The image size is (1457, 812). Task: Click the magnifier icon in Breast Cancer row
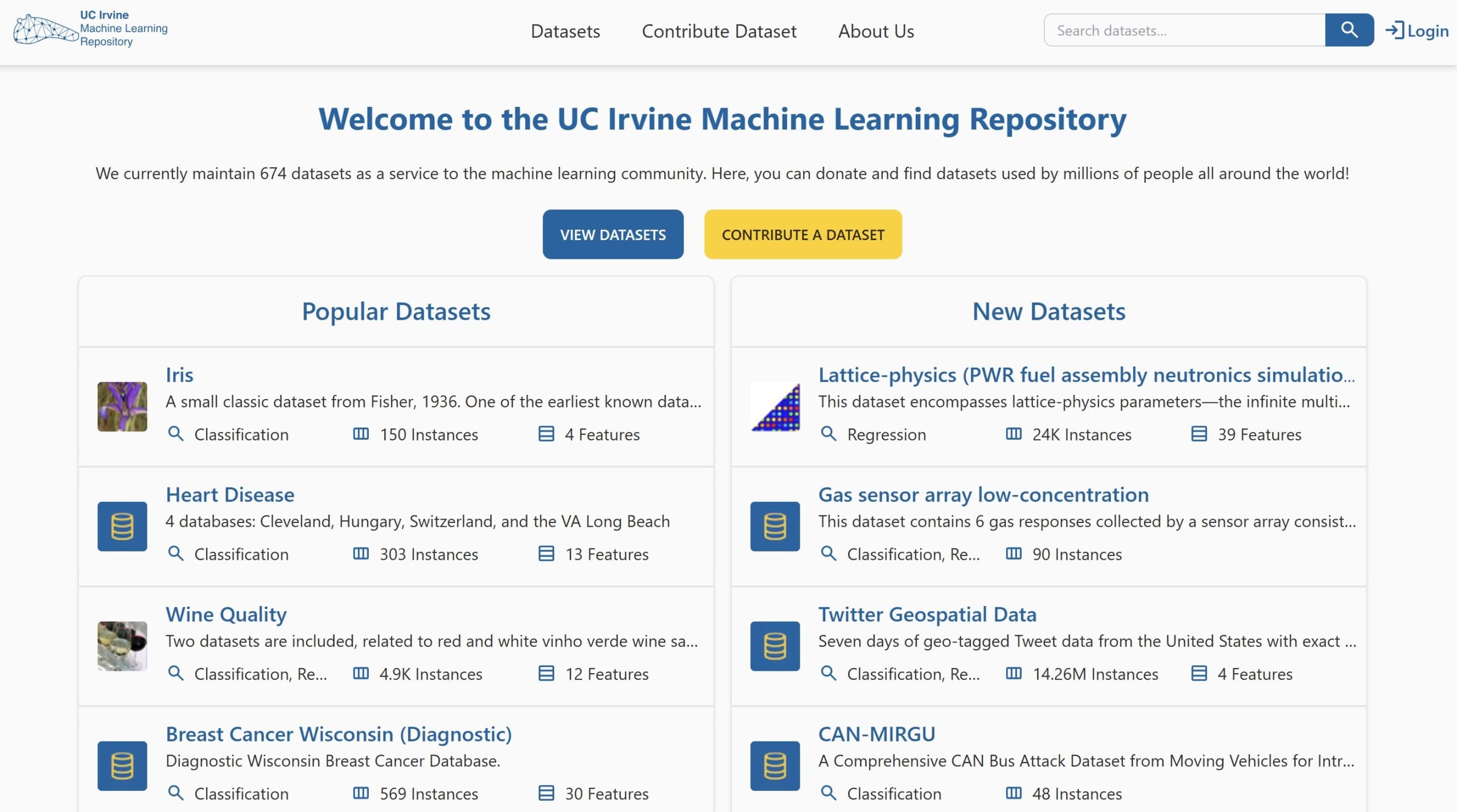tap(176, 793)
